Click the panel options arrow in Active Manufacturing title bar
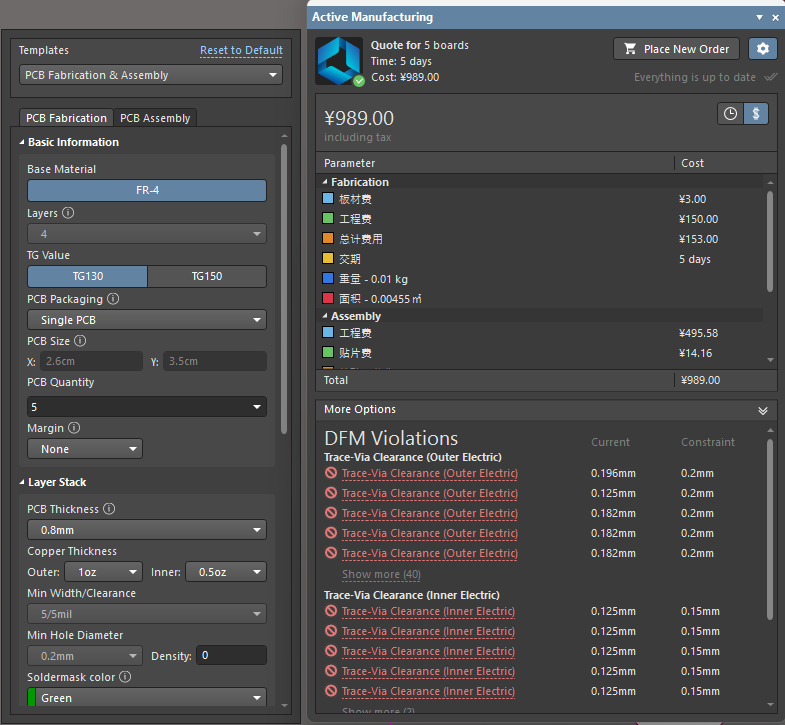Screen dimensions: 785x725 tap(759, 18)
